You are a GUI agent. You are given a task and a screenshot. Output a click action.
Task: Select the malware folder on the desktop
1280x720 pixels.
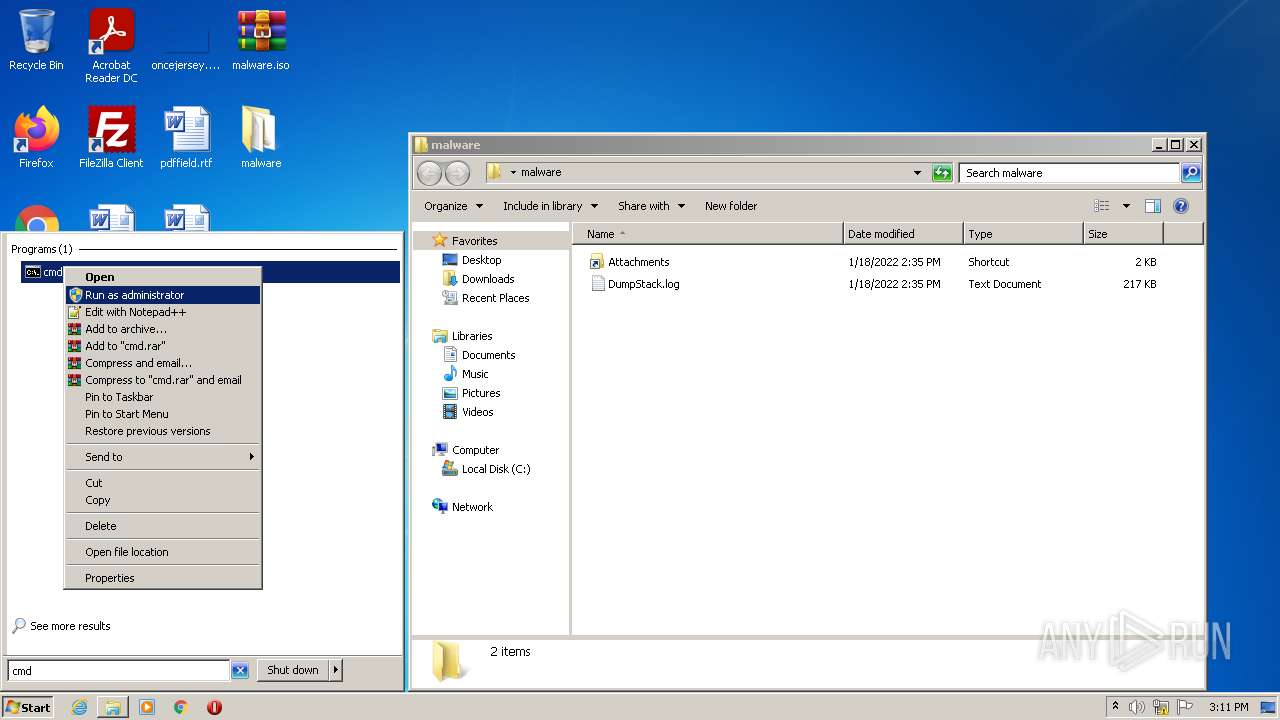pos(261,138)
